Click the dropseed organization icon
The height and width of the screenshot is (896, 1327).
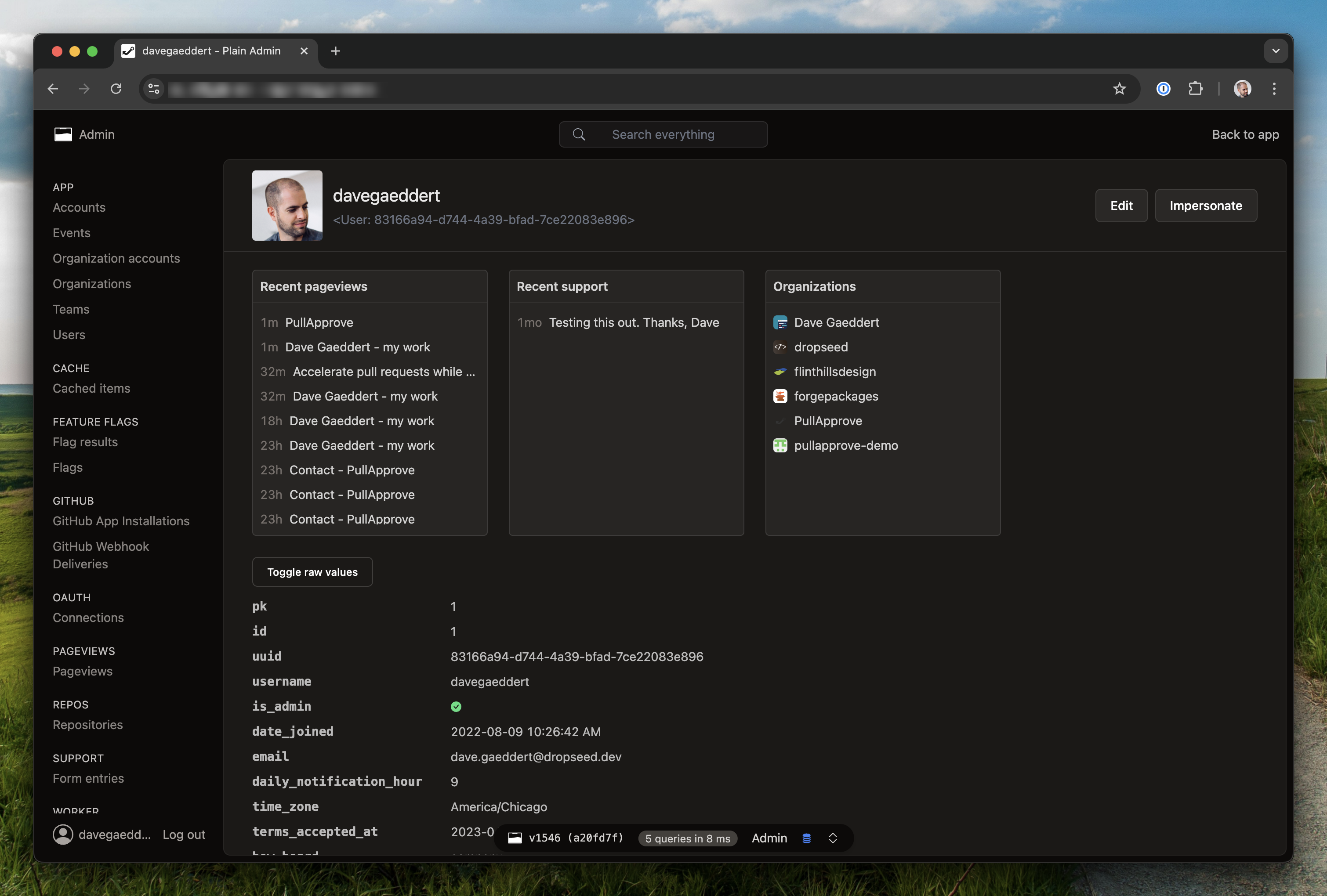coord(780,347)
